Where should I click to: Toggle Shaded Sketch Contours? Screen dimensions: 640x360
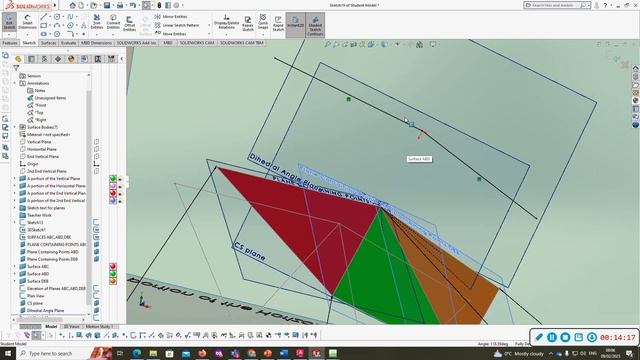pyautogui.click(x=315, y=25)
